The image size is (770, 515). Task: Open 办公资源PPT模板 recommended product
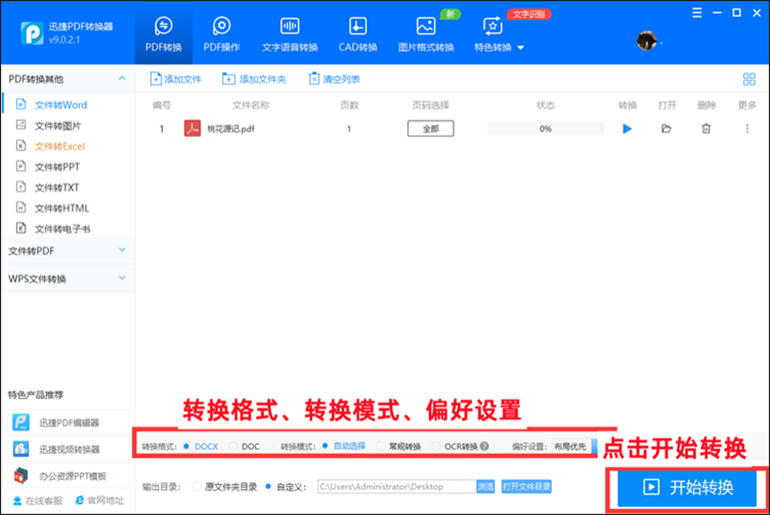(68, 476)
